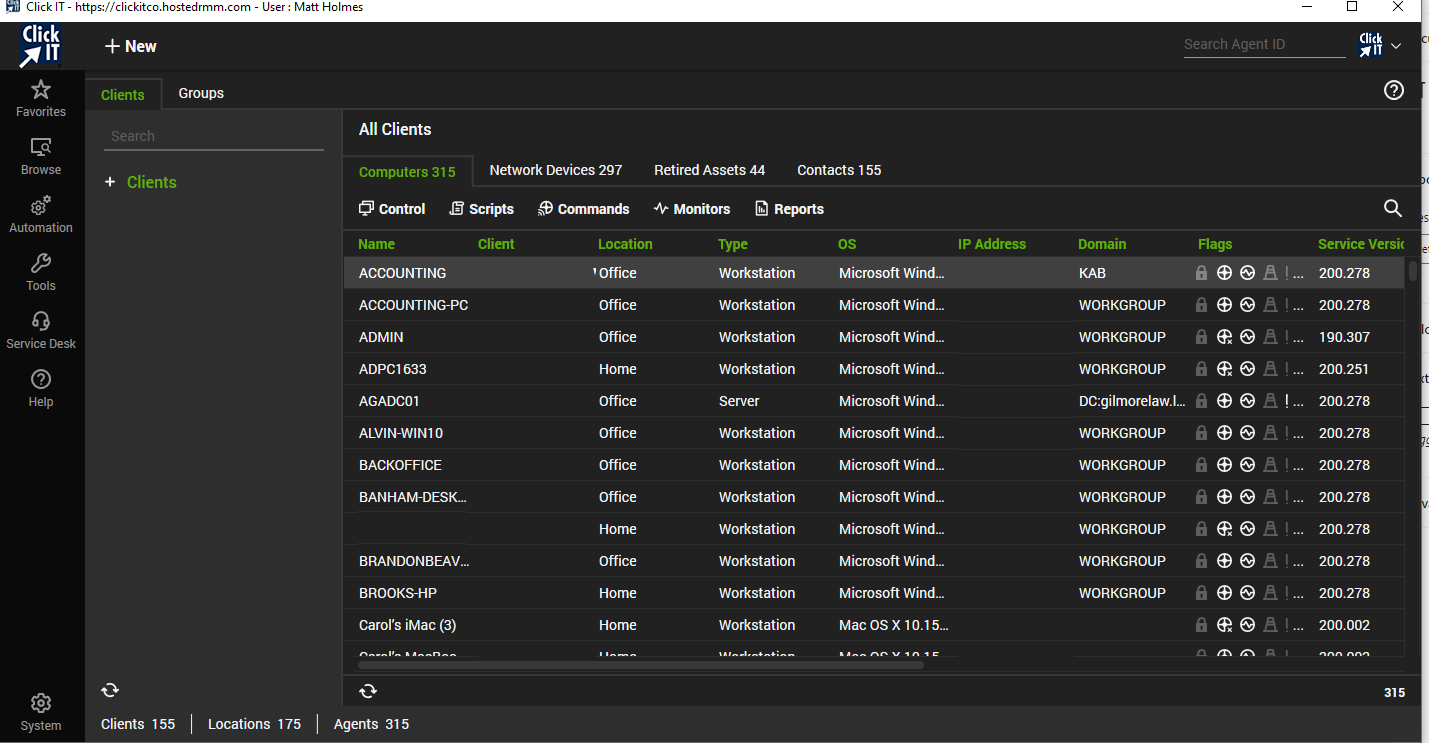Click the Click IT logo at top left
Image resolution: width=1429 pixels, height=750 pixels.
click(41, 46)
